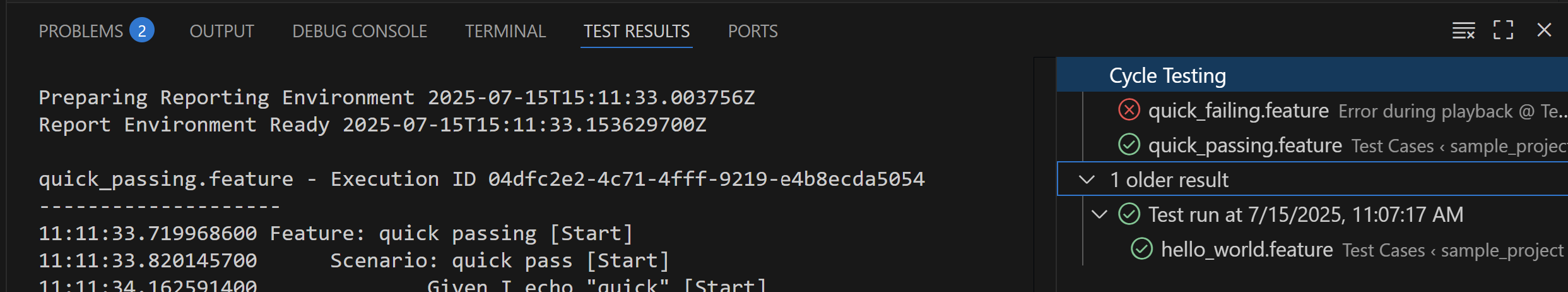Select the PORTS tab
This screenshot has height=292, width=1568.
[753, 31]
